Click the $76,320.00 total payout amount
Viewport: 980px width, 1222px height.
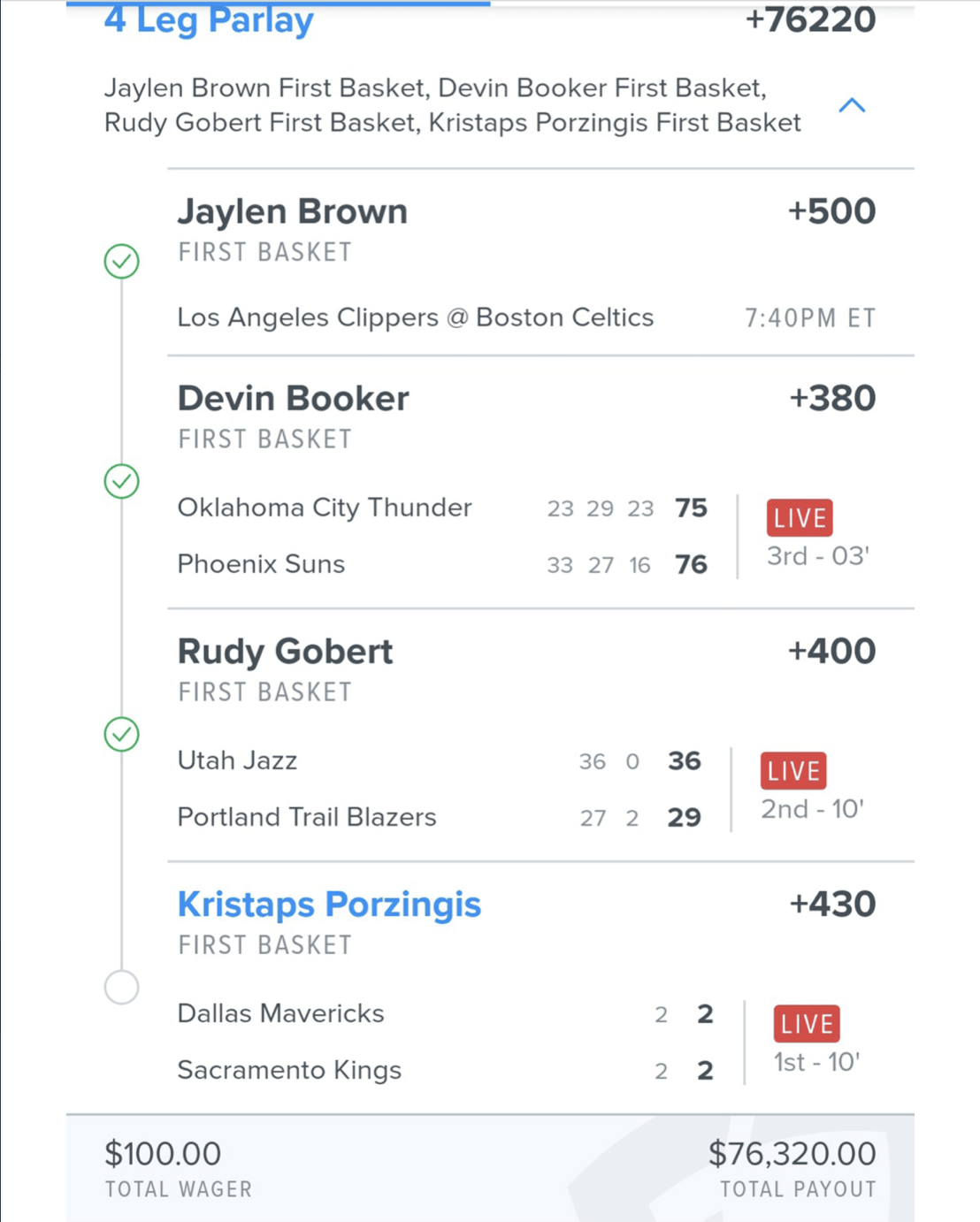(792, 1154)
